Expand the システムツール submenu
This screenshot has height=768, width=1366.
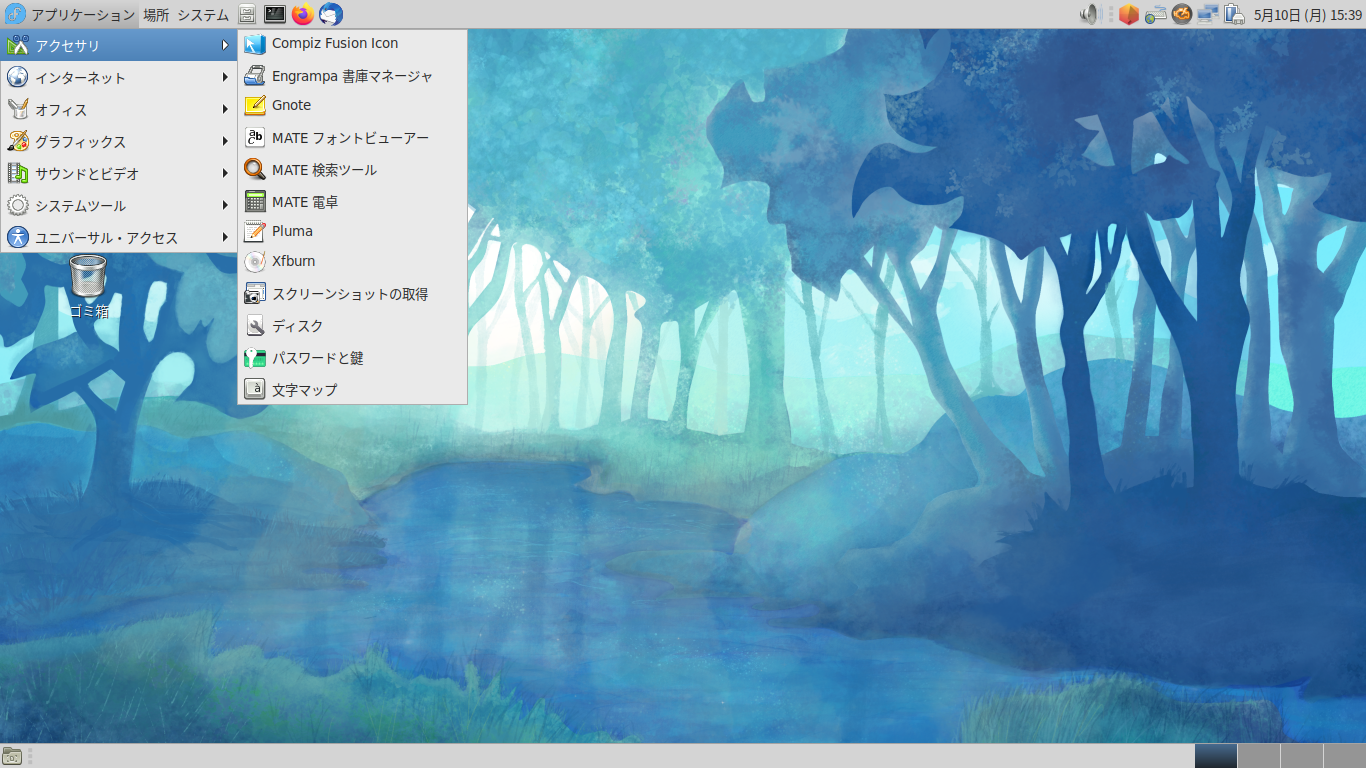(x=118, y=206)
